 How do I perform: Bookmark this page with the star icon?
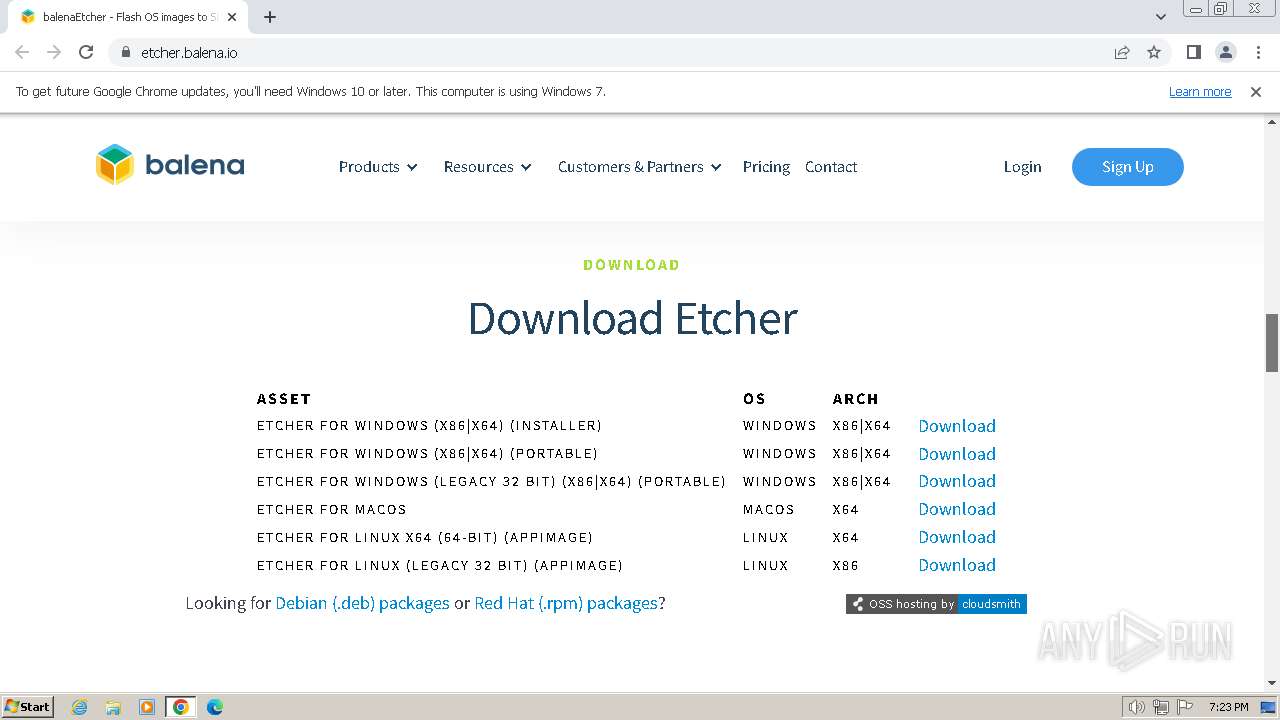pyautogui.click(x=1154, y=52)
